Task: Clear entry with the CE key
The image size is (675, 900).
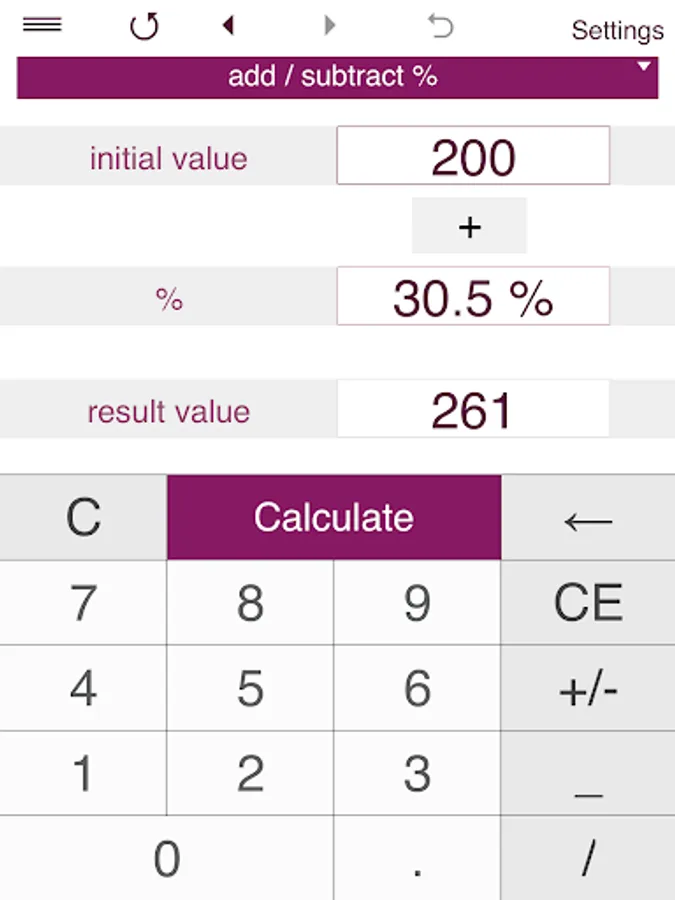Action: tap(588, 603)
